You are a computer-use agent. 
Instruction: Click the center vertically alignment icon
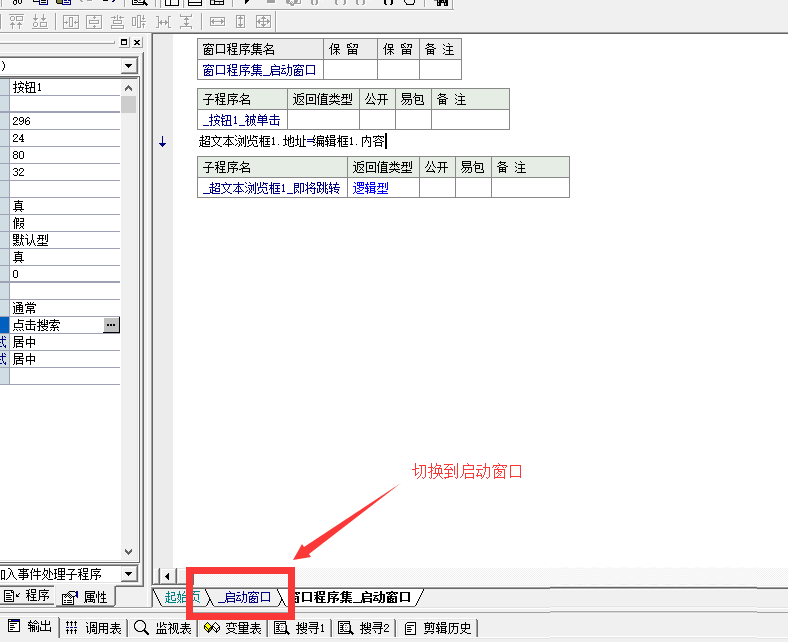tap(94, 22)
